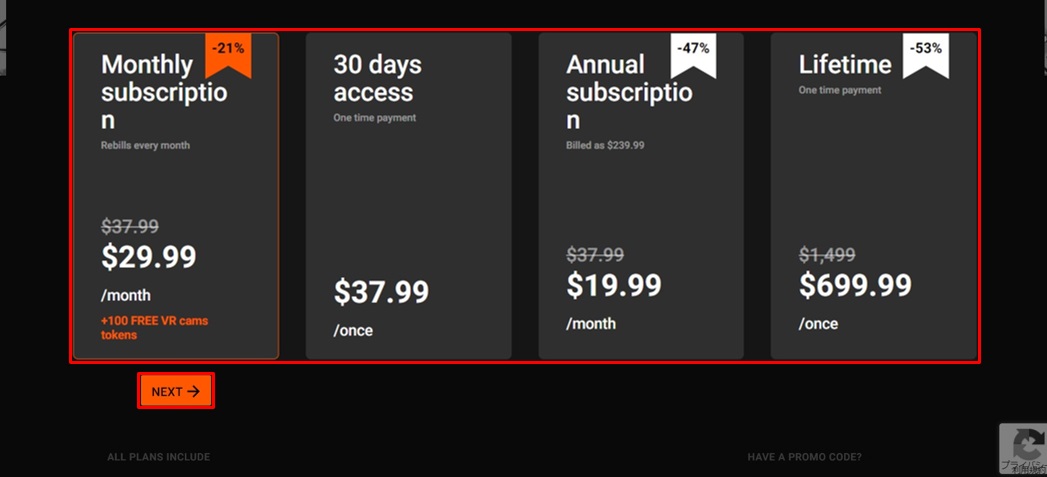Click the reCAPTCHA badge icon
The image size is (1047, 477).
[x=1025, y=448]
